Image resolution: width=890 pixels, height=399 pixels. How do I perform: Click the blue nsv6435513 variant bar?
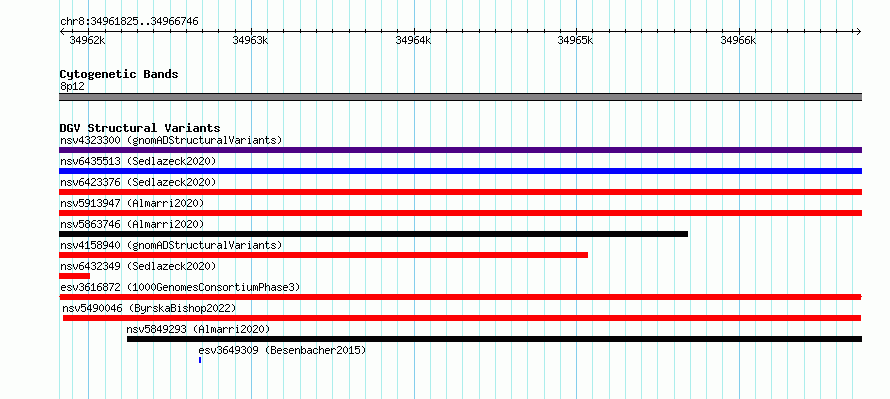pos(460,171)
